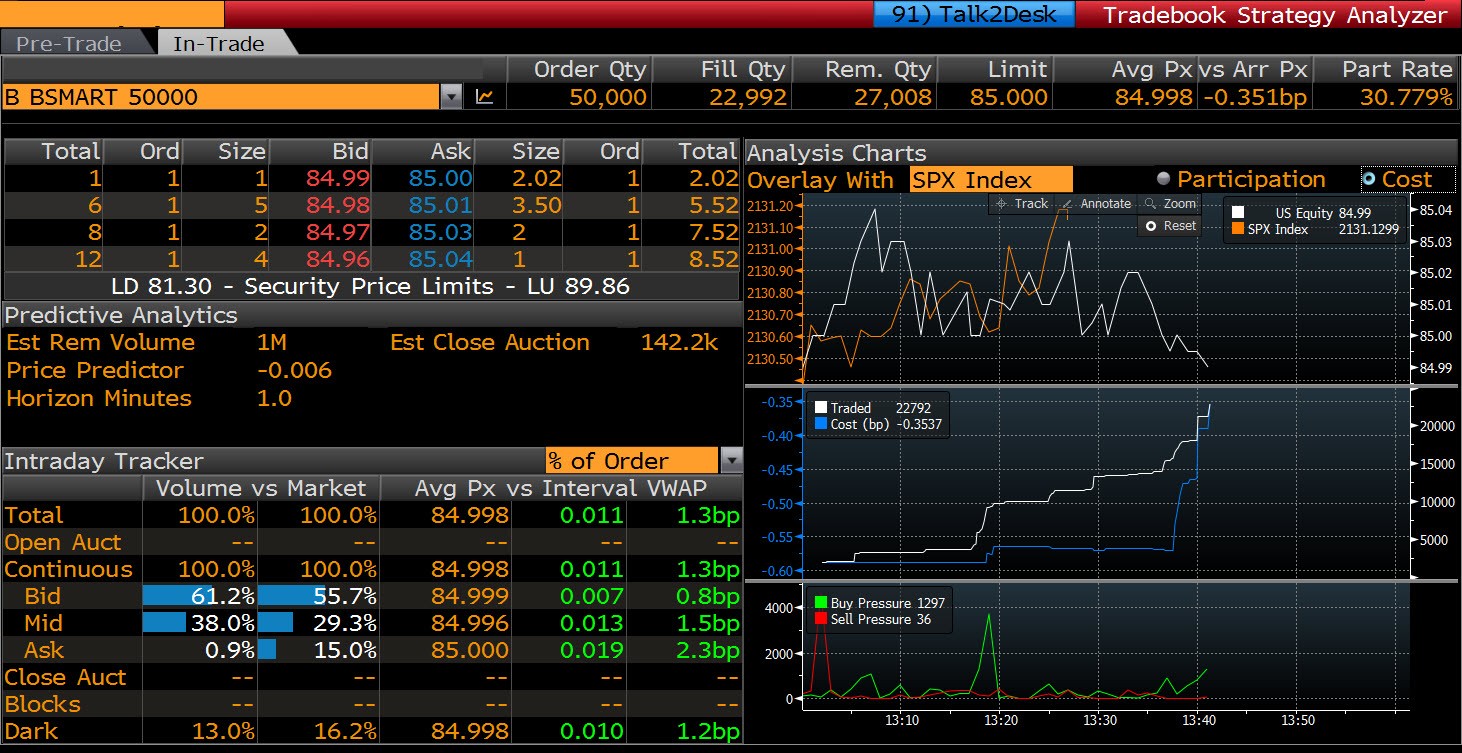Image resolution: width=1462 pixels, height=753 pixels.
Task: Click the blue Cost (bp) legend marker
Action: pos(821,424)
